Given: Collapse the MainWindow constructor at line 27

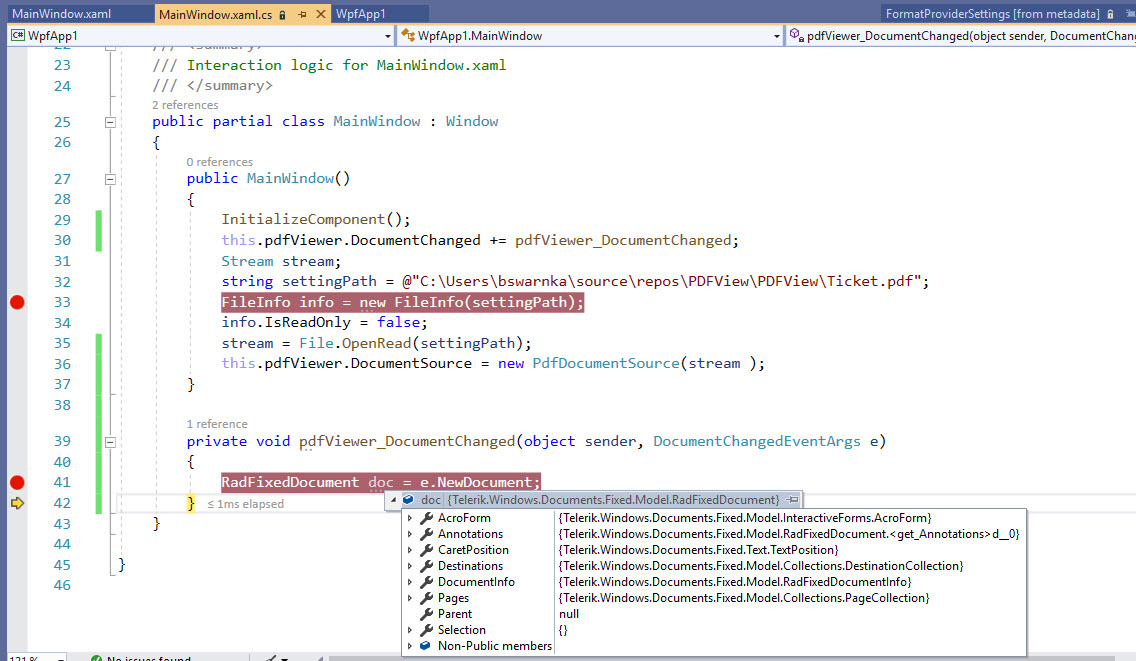Looking at the screenshot, I should tap(110, 179).
